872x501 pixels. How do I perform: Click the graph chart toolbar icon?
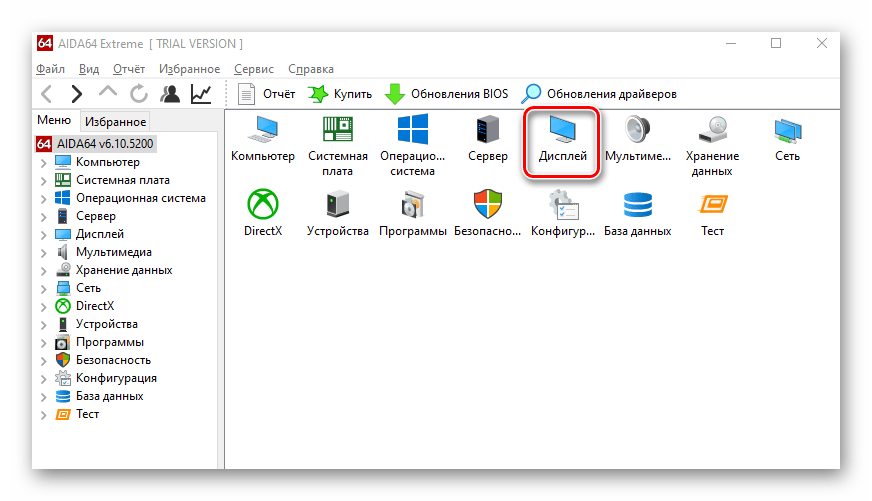click(x=201, y=94)
